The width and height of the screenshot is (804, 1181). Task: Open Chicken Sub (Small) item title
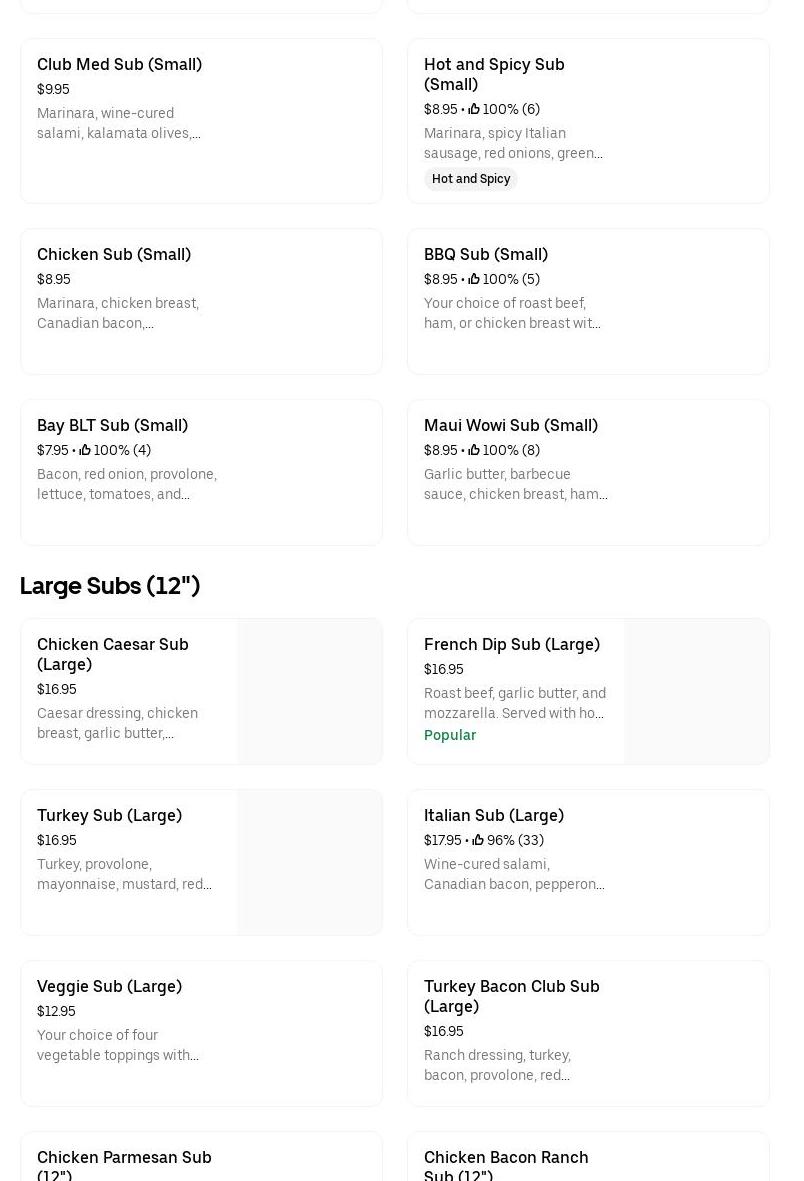pos(114,254)
